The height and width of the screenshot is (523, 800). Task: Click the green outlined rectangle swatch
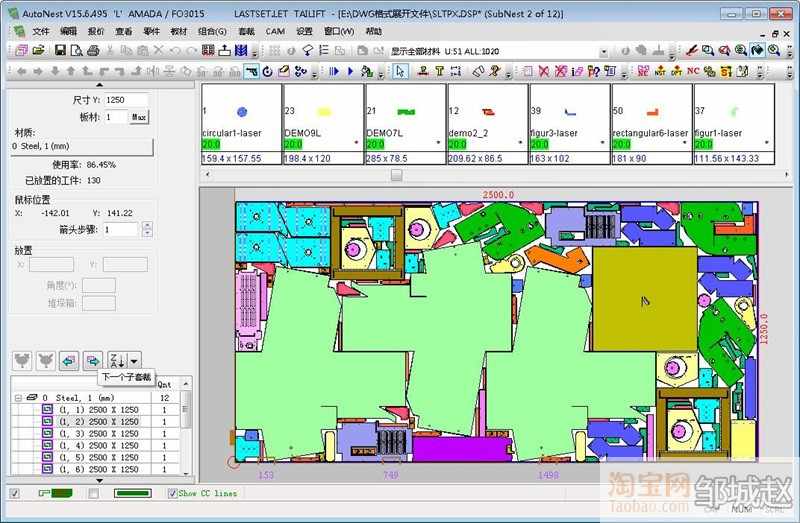pyautogui.click(x=133, y=493)
